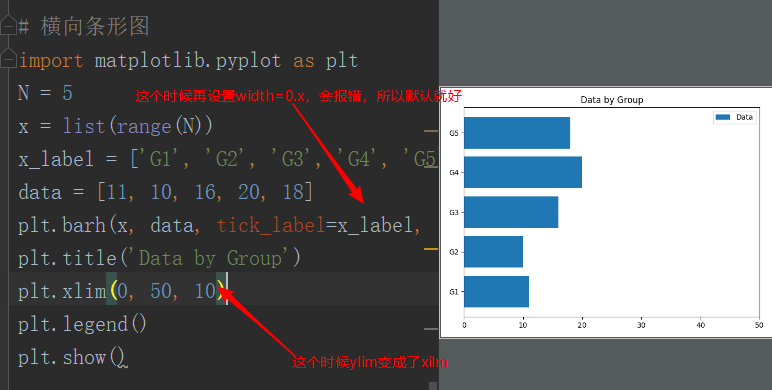Click the plt.title('Data by Group') line
The width and height of the screenshot is (772, 390).
(160, 258)
